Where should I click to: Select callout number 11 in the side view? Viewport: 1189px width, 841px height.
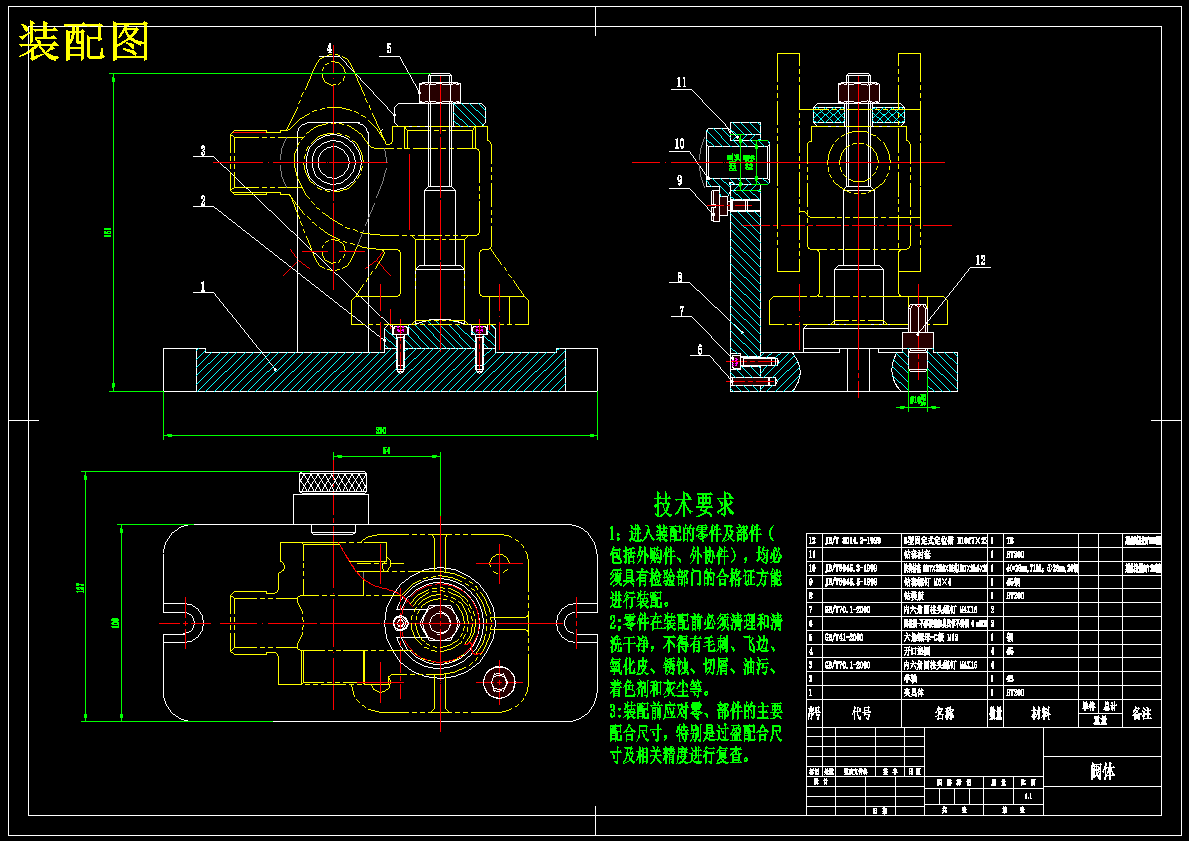682,82
